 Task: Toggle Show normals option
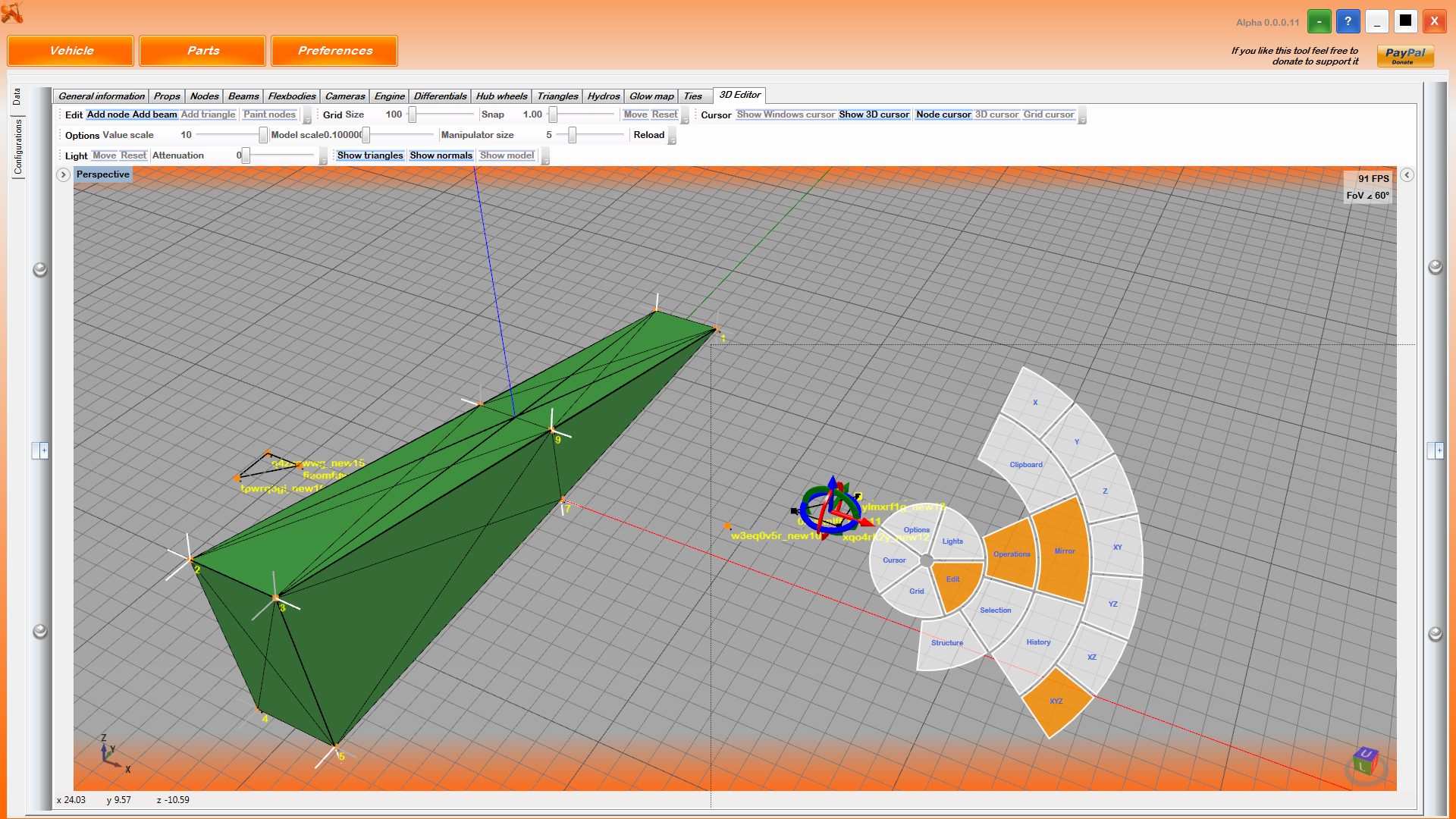[x=441, y=155]
